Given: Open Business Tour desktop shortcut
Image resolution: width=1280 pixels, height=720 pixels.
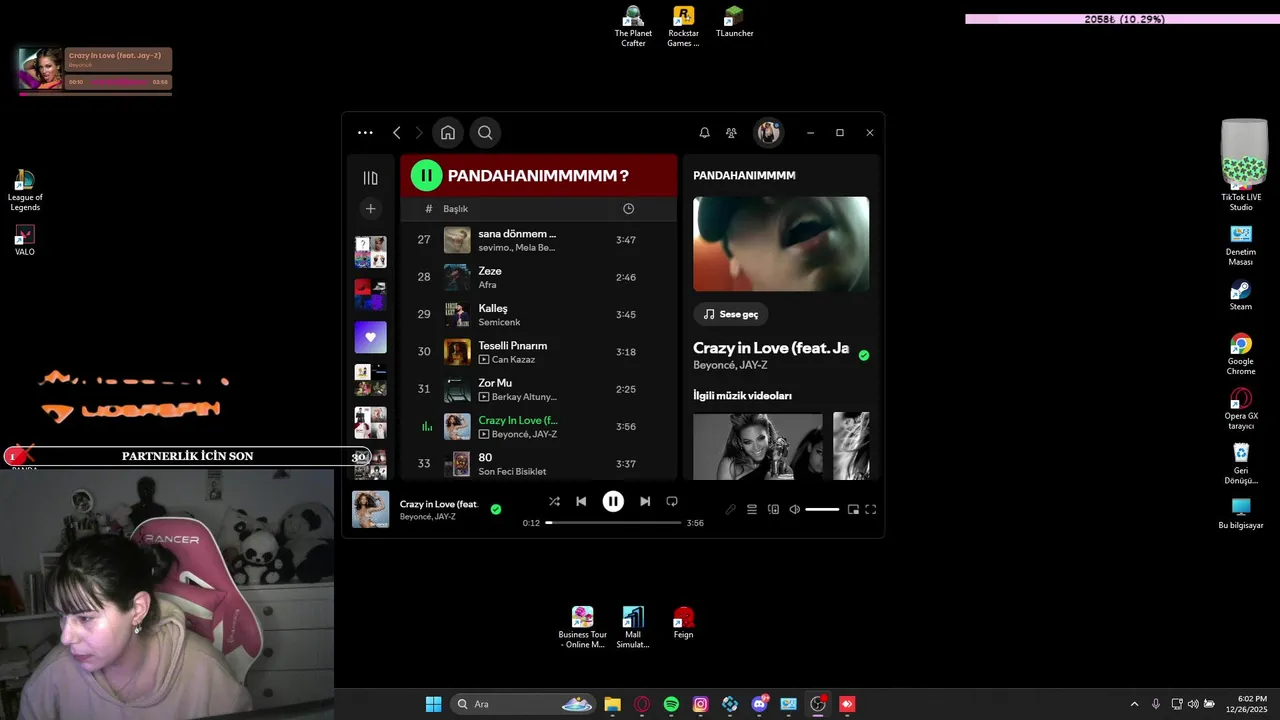Looking at the screenshot, I should click(582, 627).
